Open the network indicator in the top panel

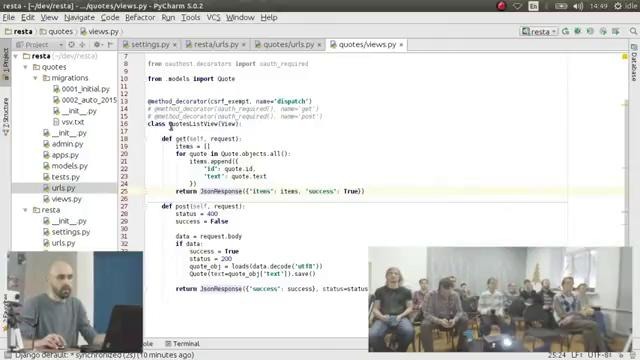(517, 6)
